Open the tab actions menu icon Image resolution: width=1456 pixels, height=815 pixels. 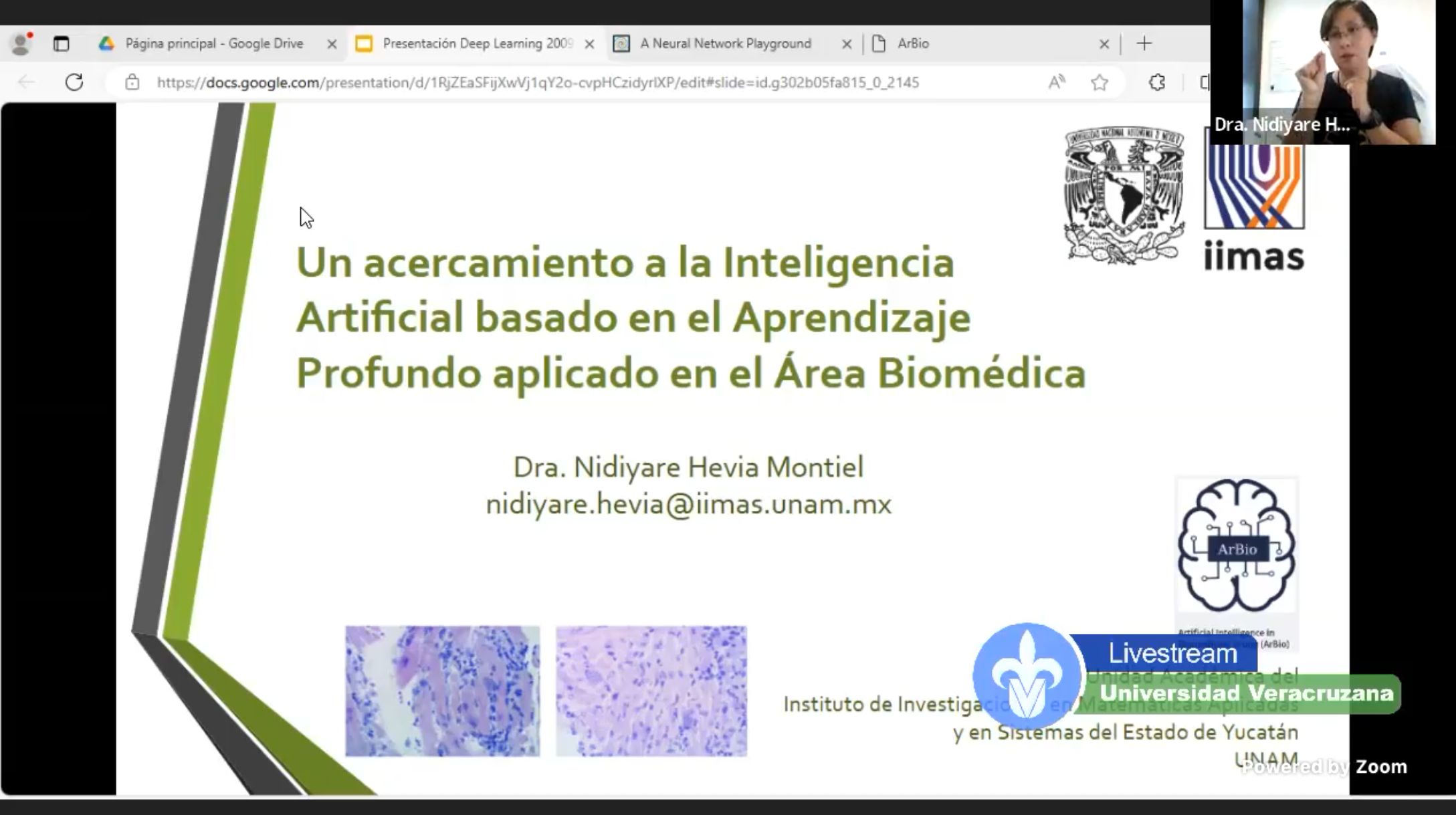(x=61, y=44)
